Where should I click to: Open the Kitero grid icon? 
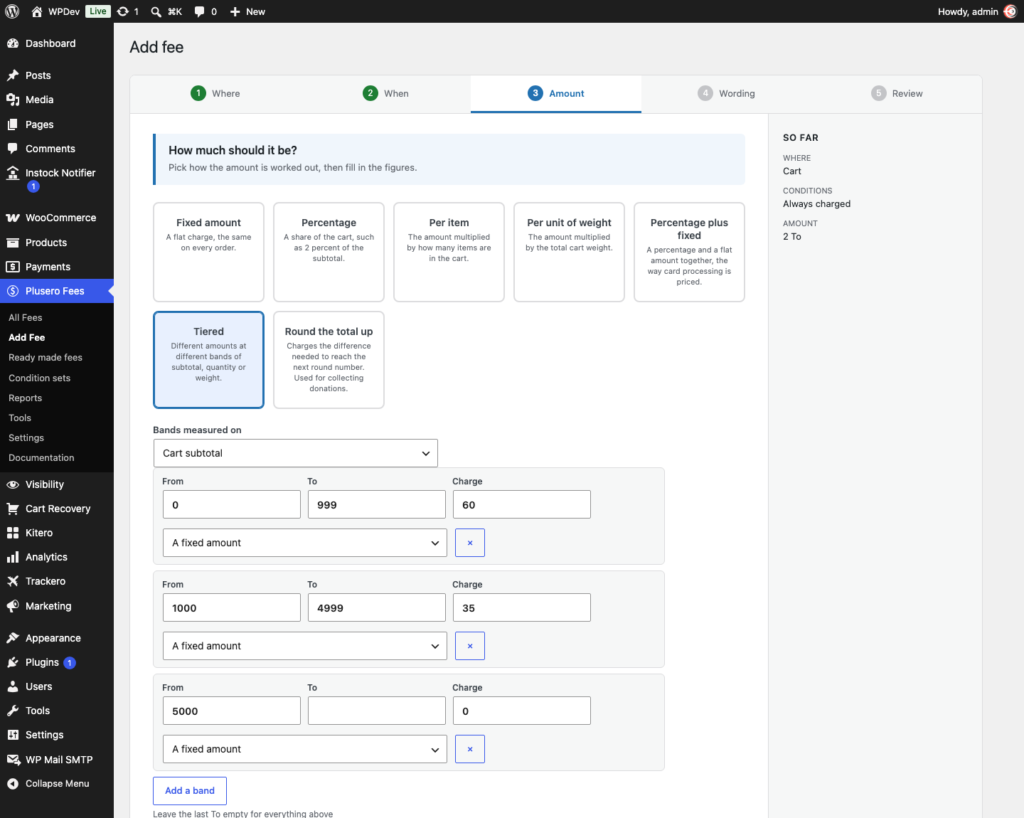point(12,533)
